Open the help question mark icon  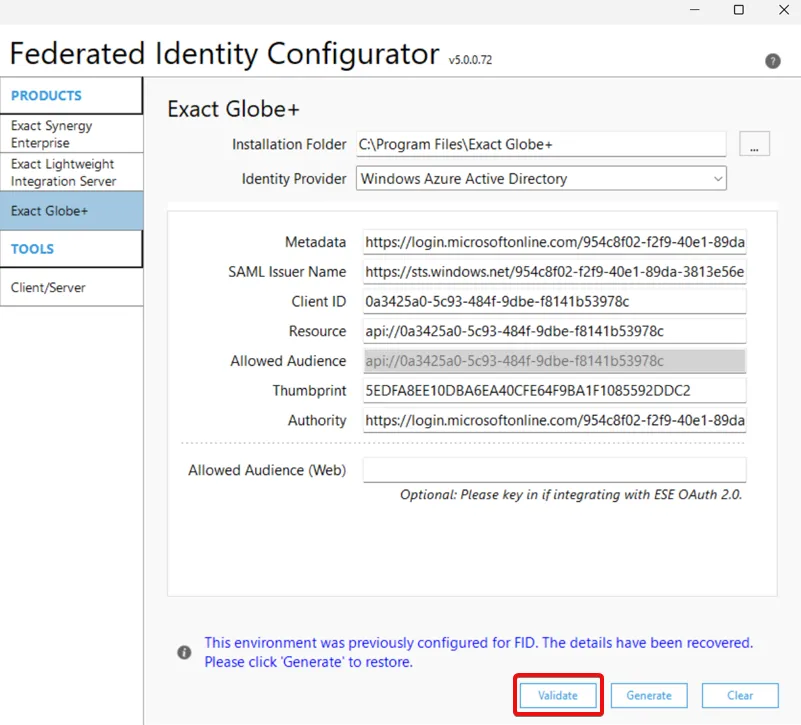(772, 61)
